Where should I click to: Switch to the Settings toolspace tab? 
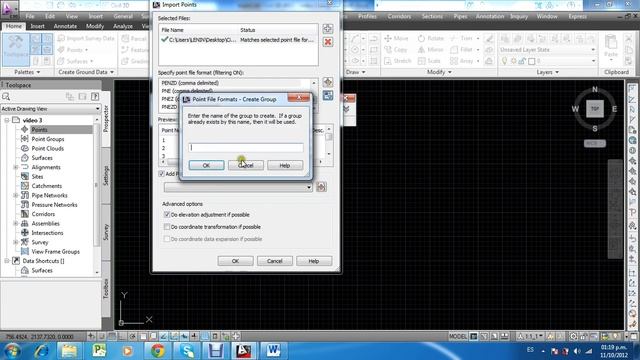(106, 175)
